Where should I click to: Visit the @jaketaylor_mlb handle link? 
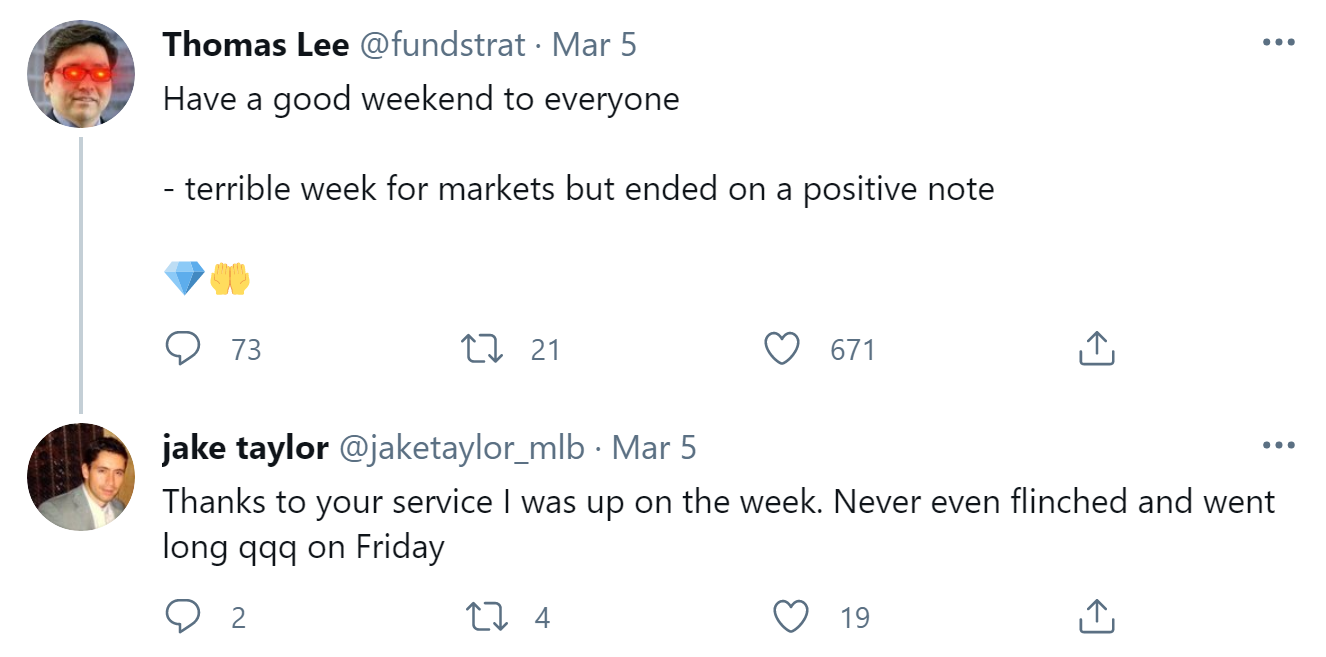tap(462, 447)
